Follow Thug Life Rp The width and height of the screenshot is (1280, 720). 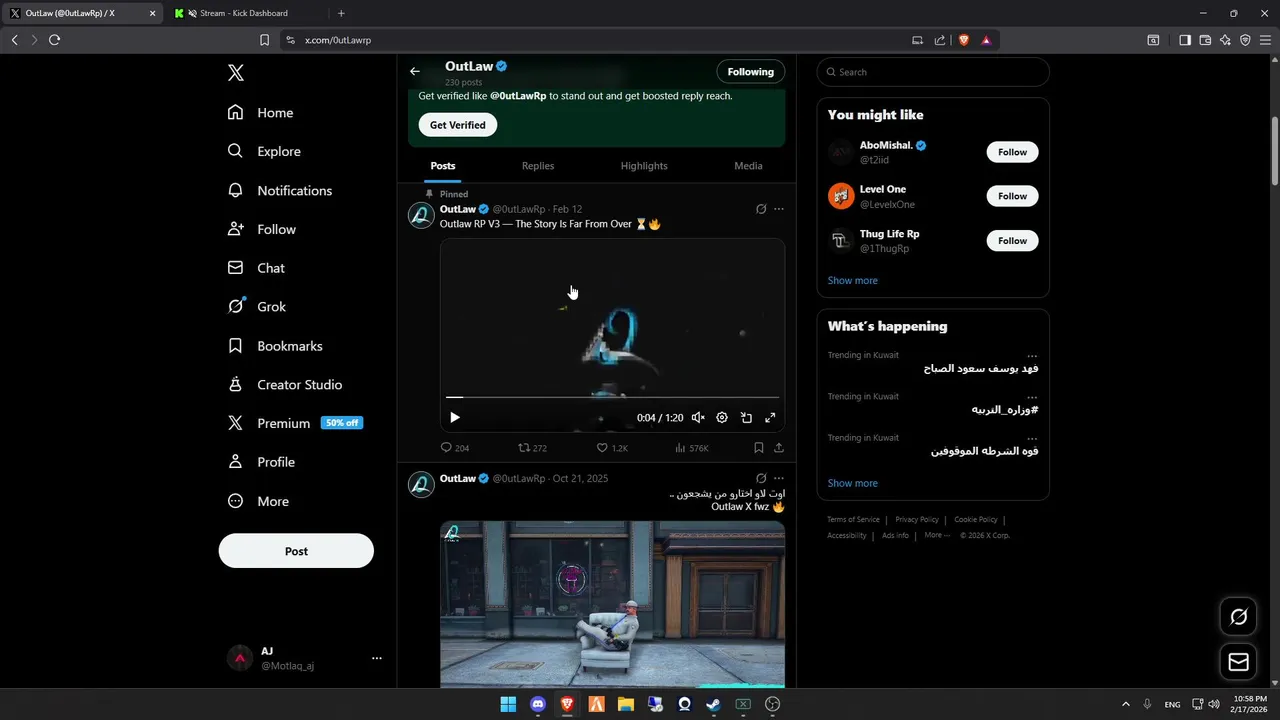coord(1012,241)
